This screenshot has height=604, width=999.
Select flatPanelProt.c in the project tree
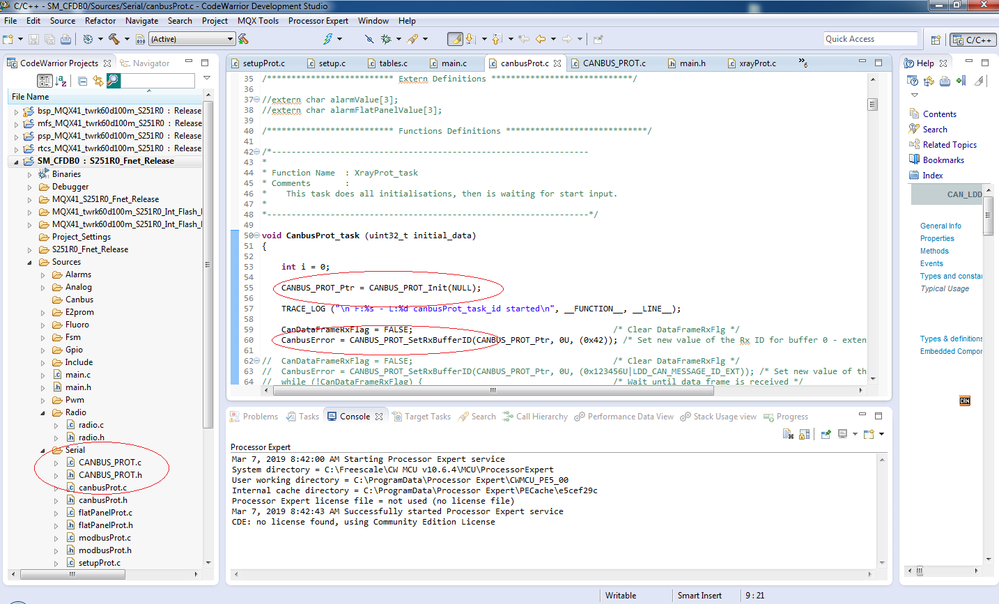[105, 512]
